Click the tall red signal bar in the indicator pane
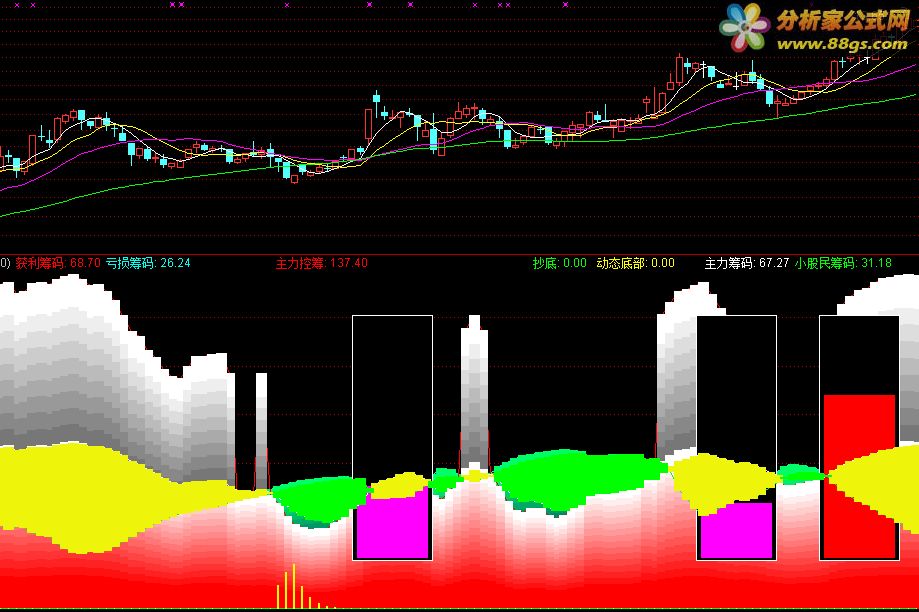 click(859, 476)
